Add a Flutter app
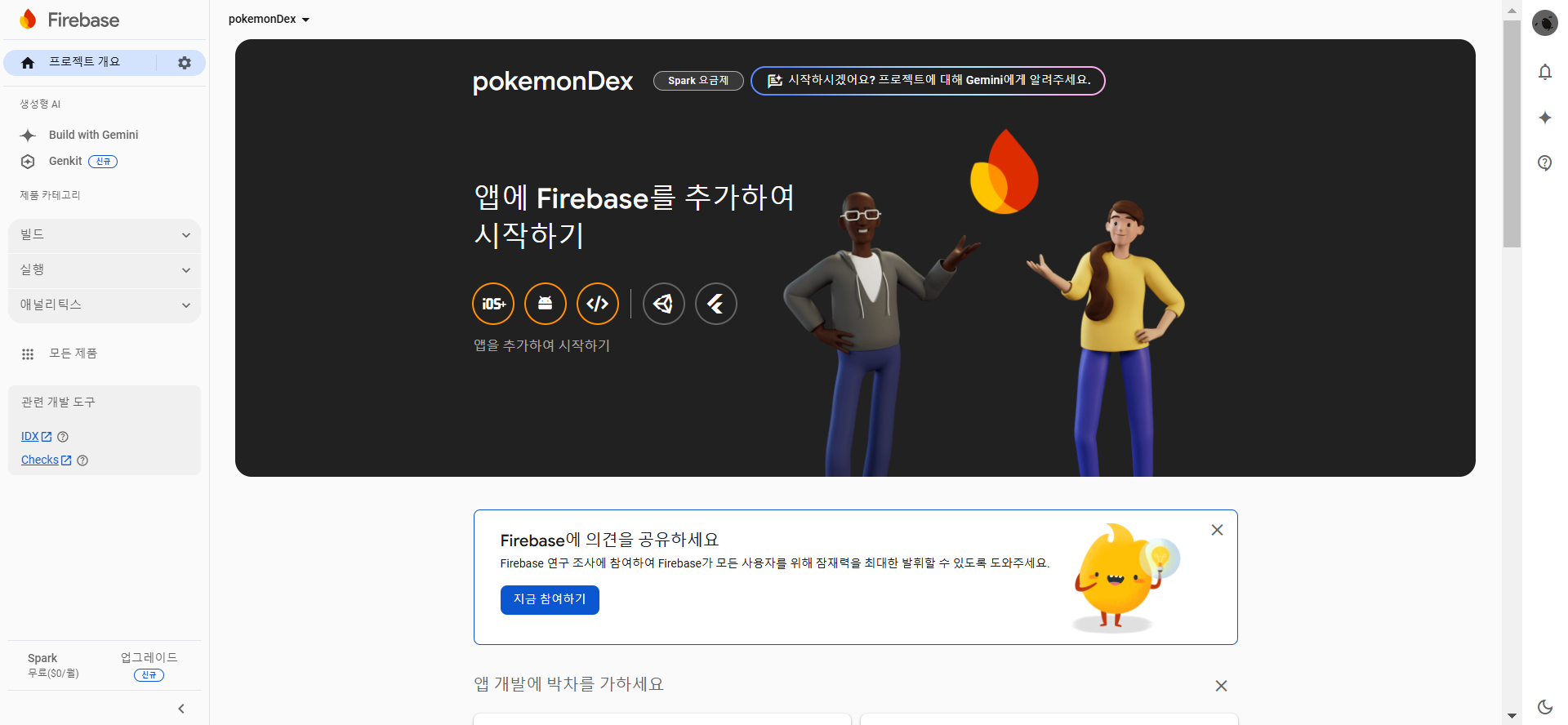Image resolution: width=1568 pixels, height=725 pixels. (x=716, y=304)
